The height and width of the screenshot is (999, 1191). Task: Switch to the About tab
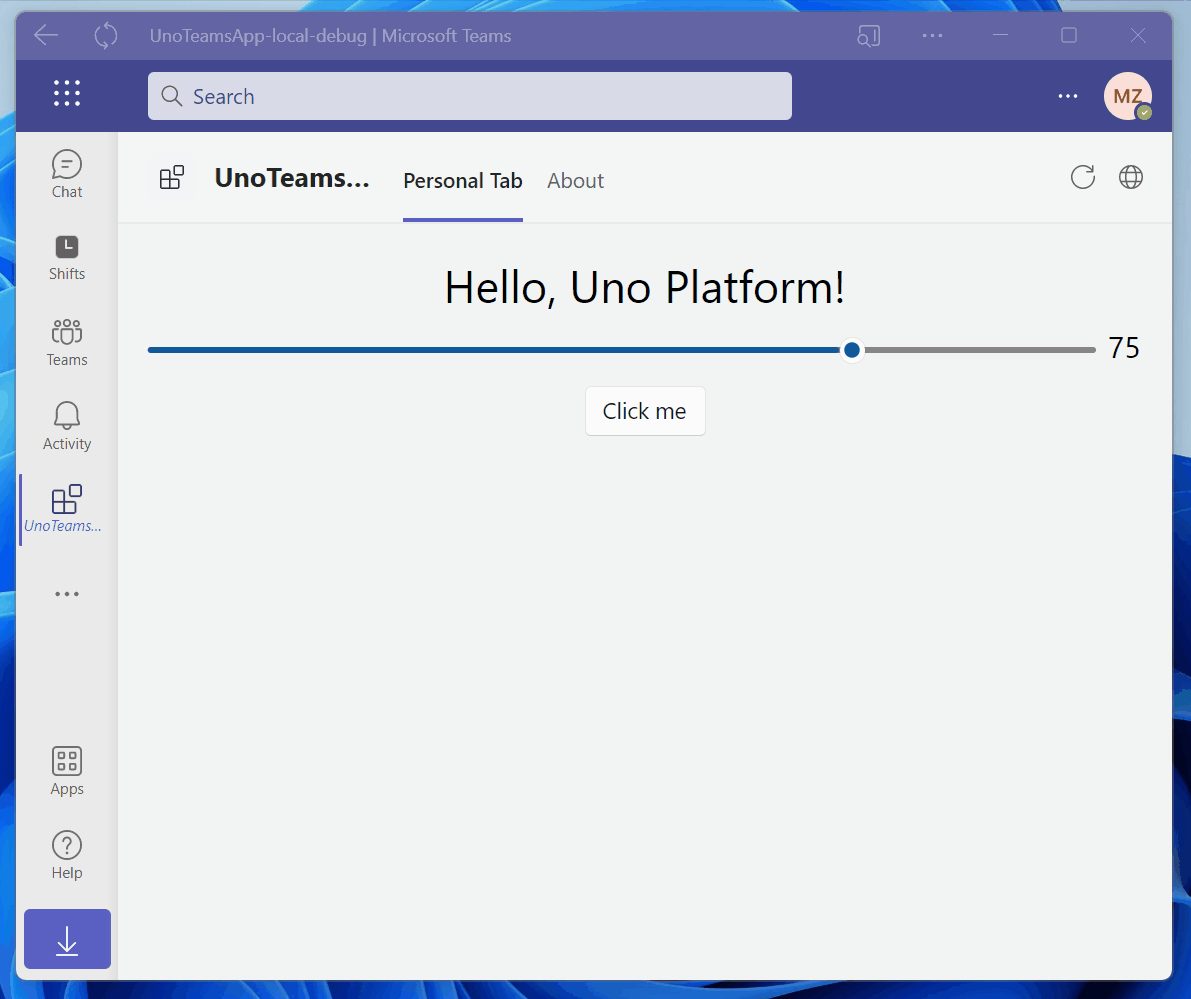575,181
